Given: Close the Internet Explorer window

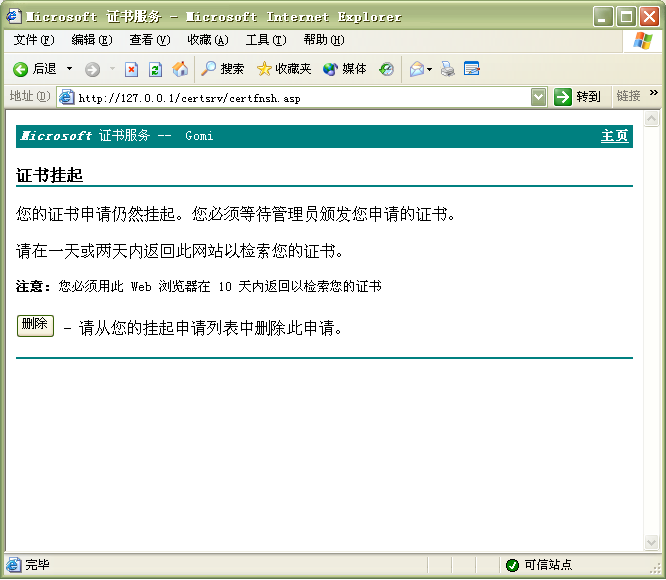Looking at the screenshot, I should (649, 17).
